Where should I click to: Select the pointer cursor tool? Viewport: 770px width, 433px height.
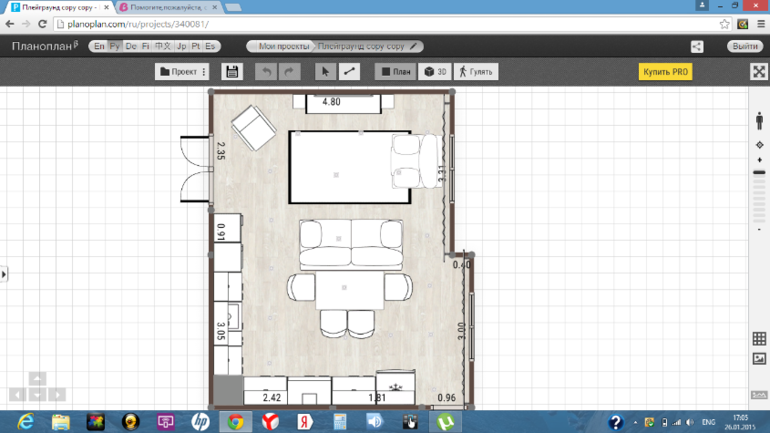point(325,72)
